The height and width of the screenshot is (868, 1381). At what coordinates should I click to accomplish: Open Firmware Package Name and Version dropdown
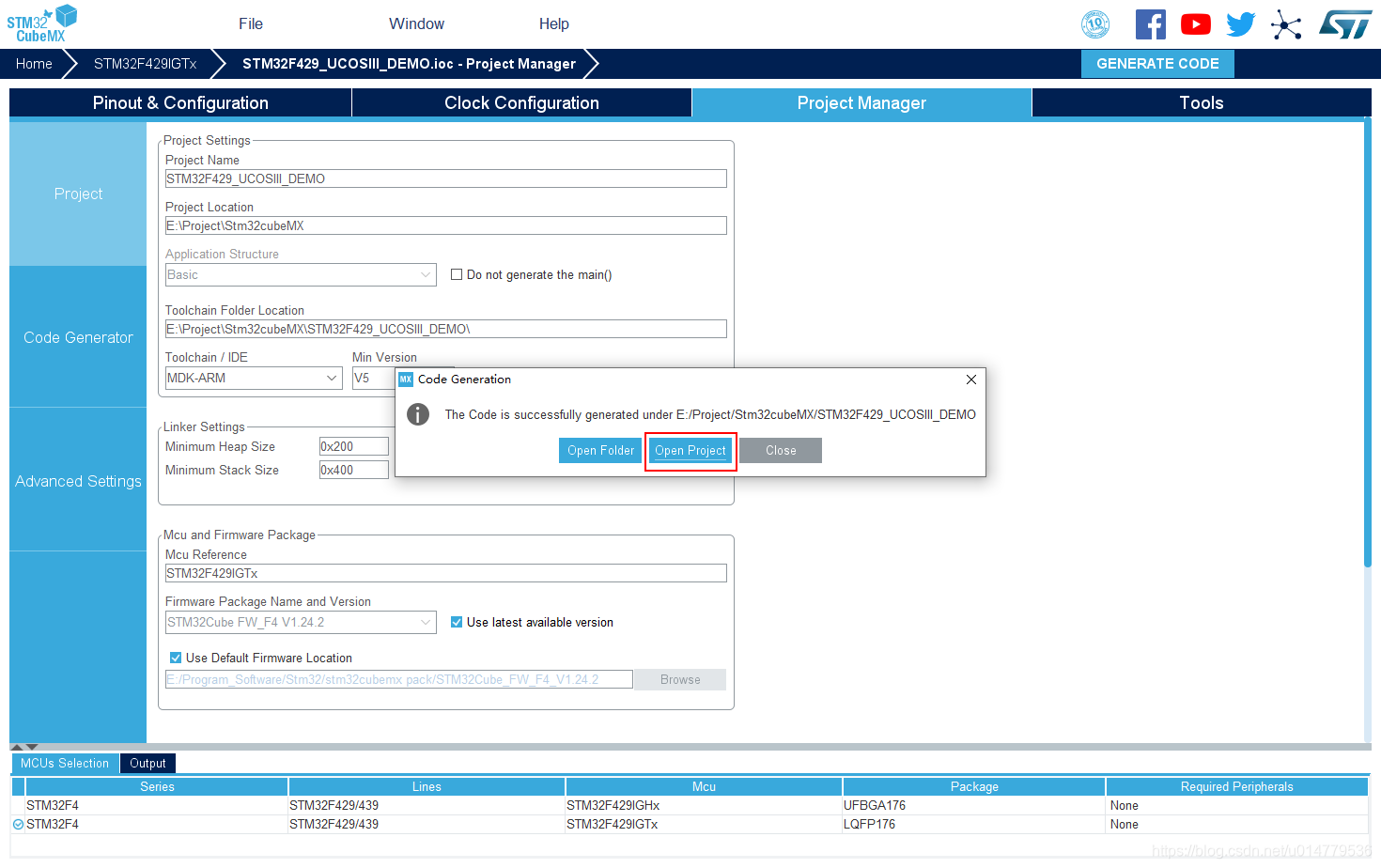[x=301, y=622]
